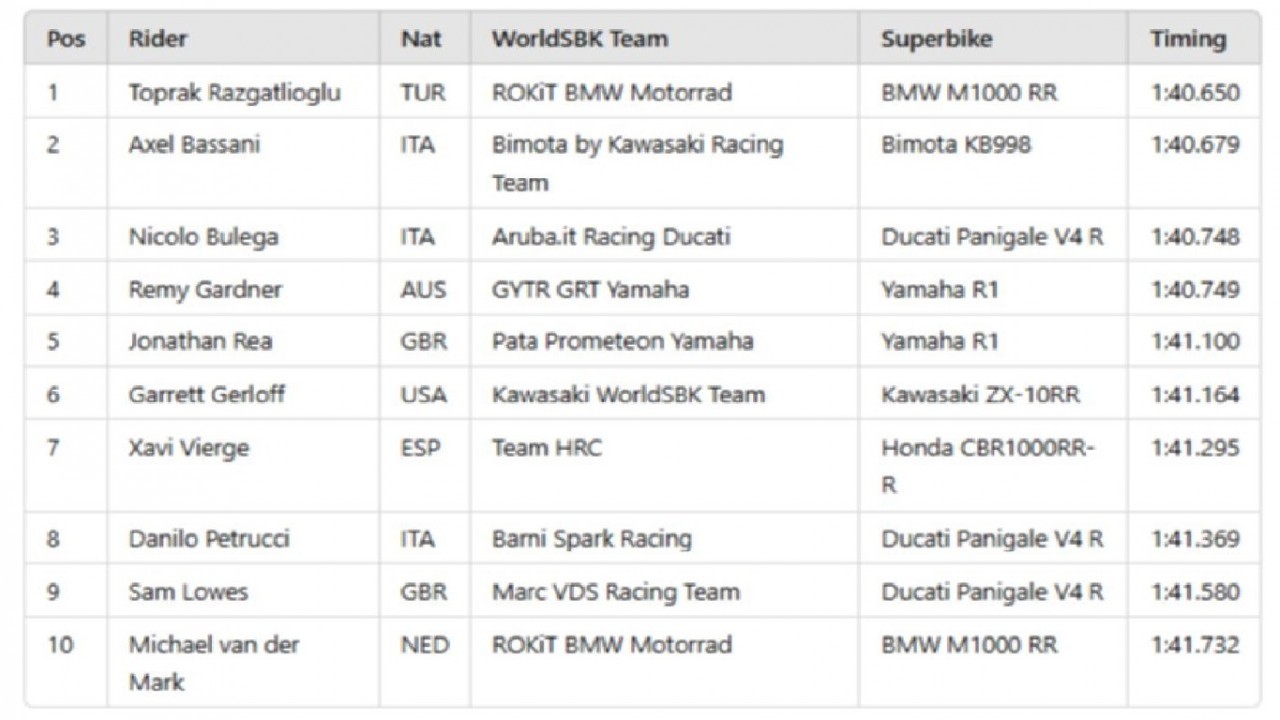Click the Timing column header
Viewport: 1280px width, 720px height.
(x=1187, y=40)
